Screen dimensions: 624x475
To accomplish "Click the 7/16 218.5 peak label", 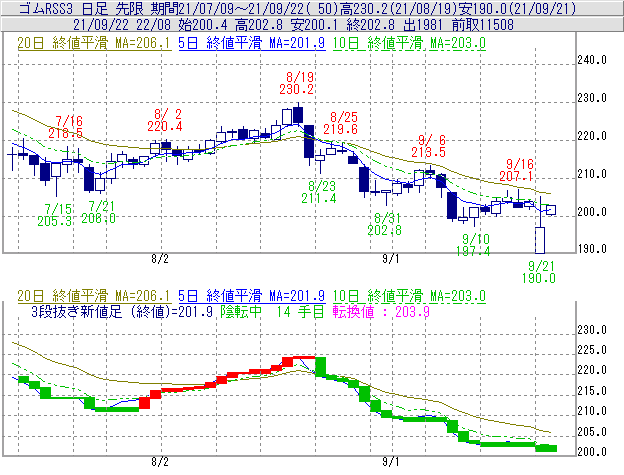I will click(66, 127).
